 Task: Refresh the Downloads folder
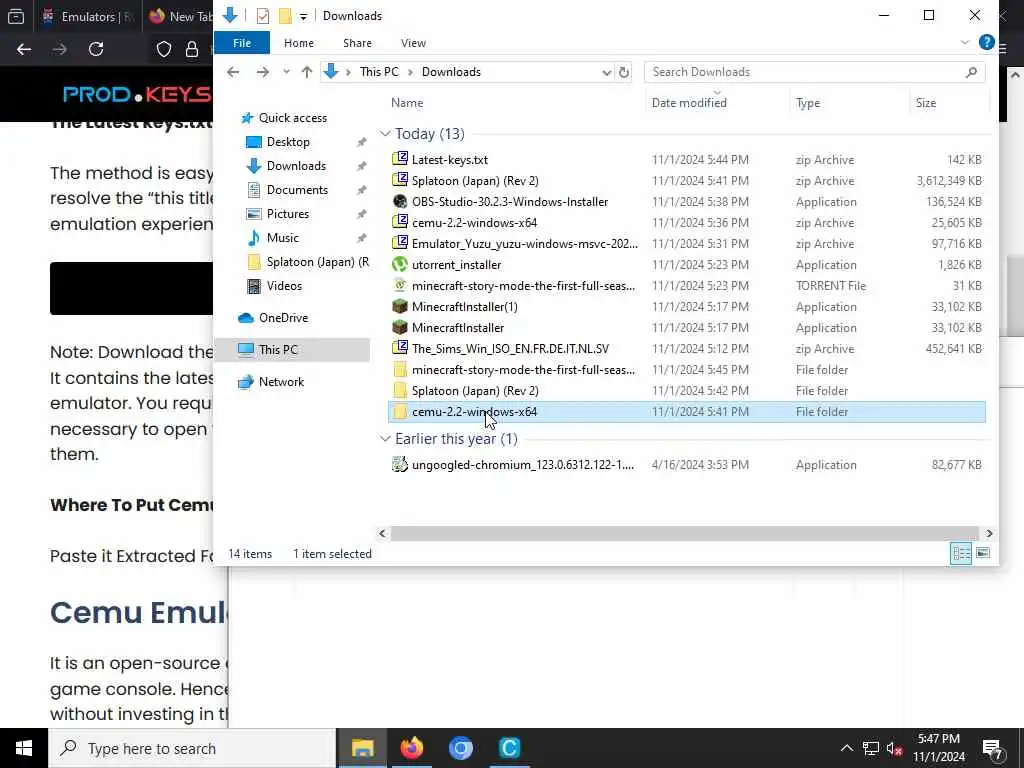(x=624, y=72)
